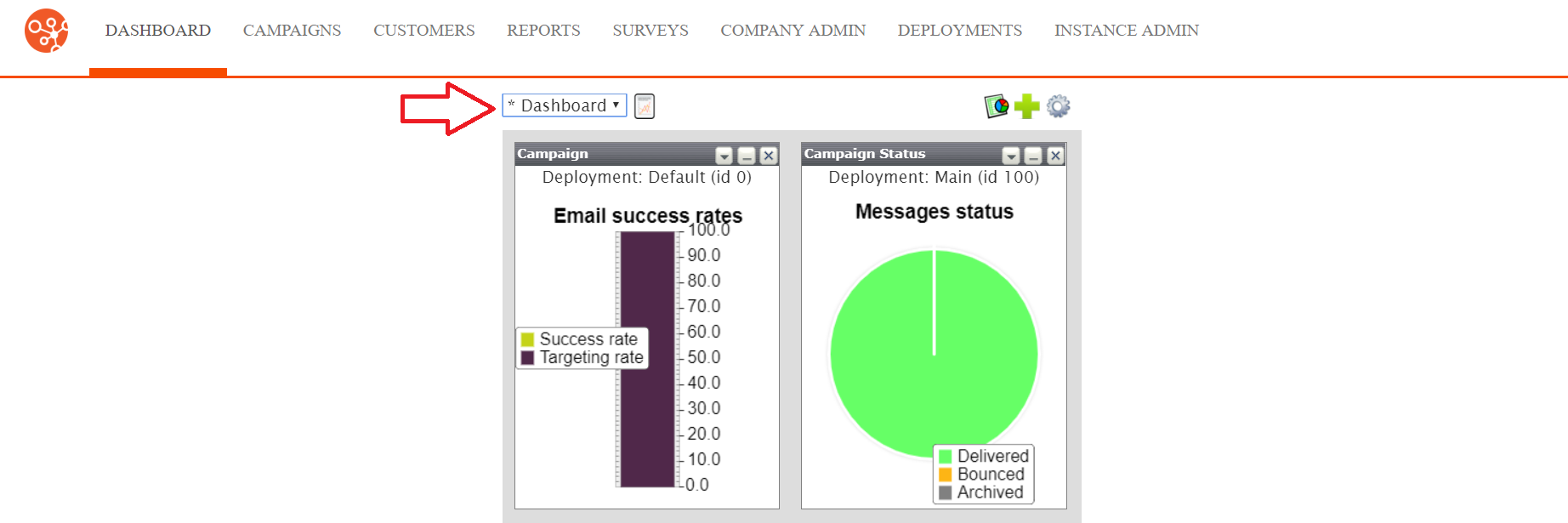Click the report page icon beside the Dashboard dropdown
1568x523 pixels.
click(x=645, y=106)
